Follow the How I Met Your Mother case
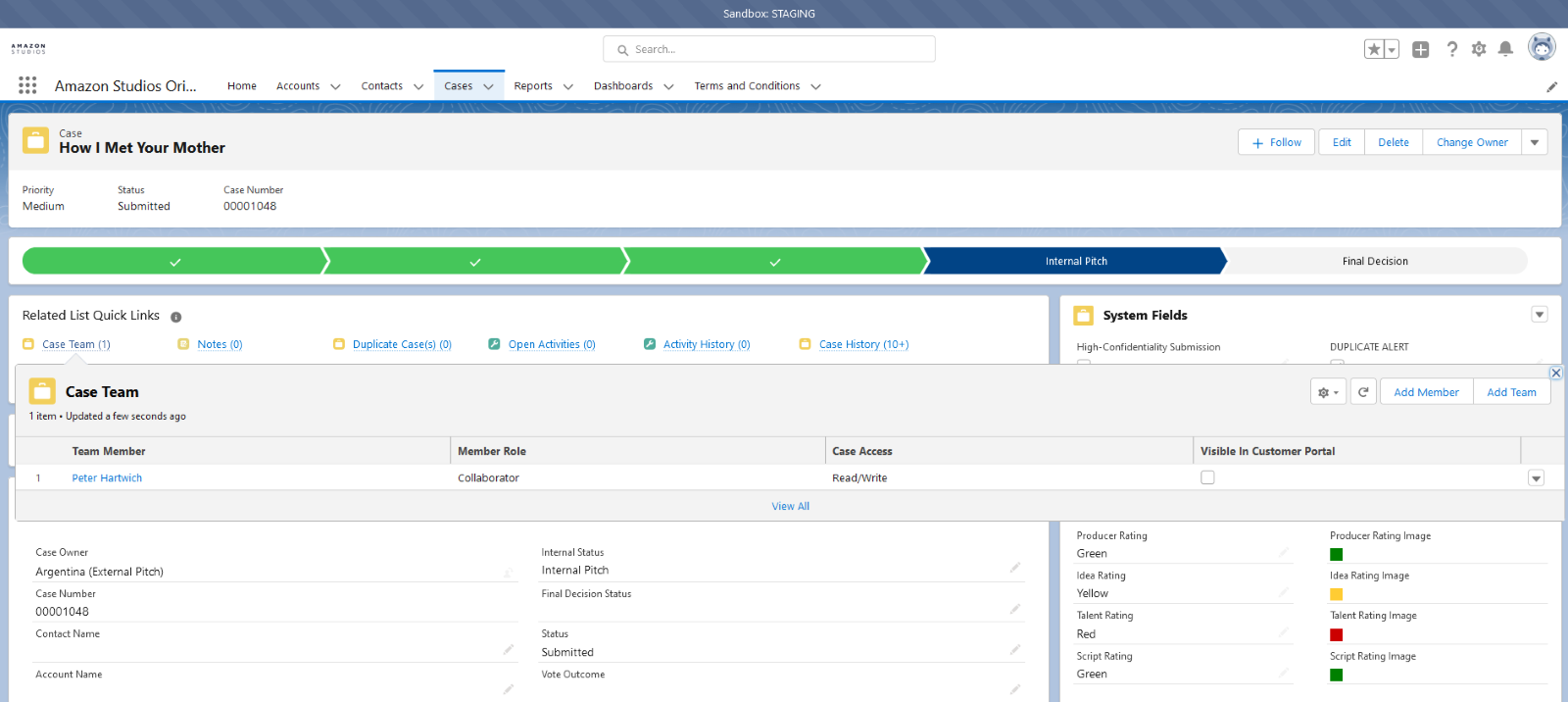 point(1276,142)
